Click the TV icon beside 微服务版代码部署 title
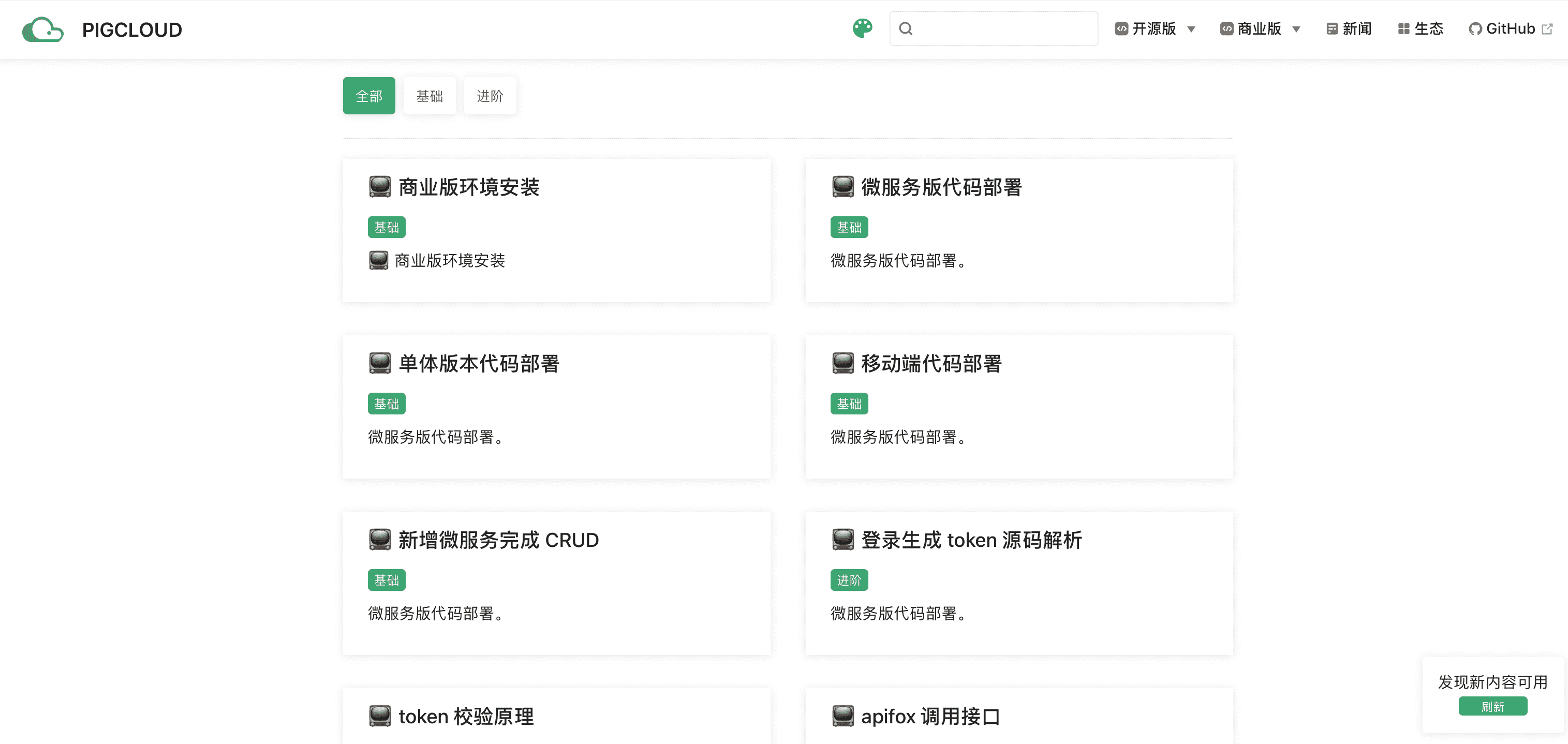 pyautogui.click(x=842, y=187)
